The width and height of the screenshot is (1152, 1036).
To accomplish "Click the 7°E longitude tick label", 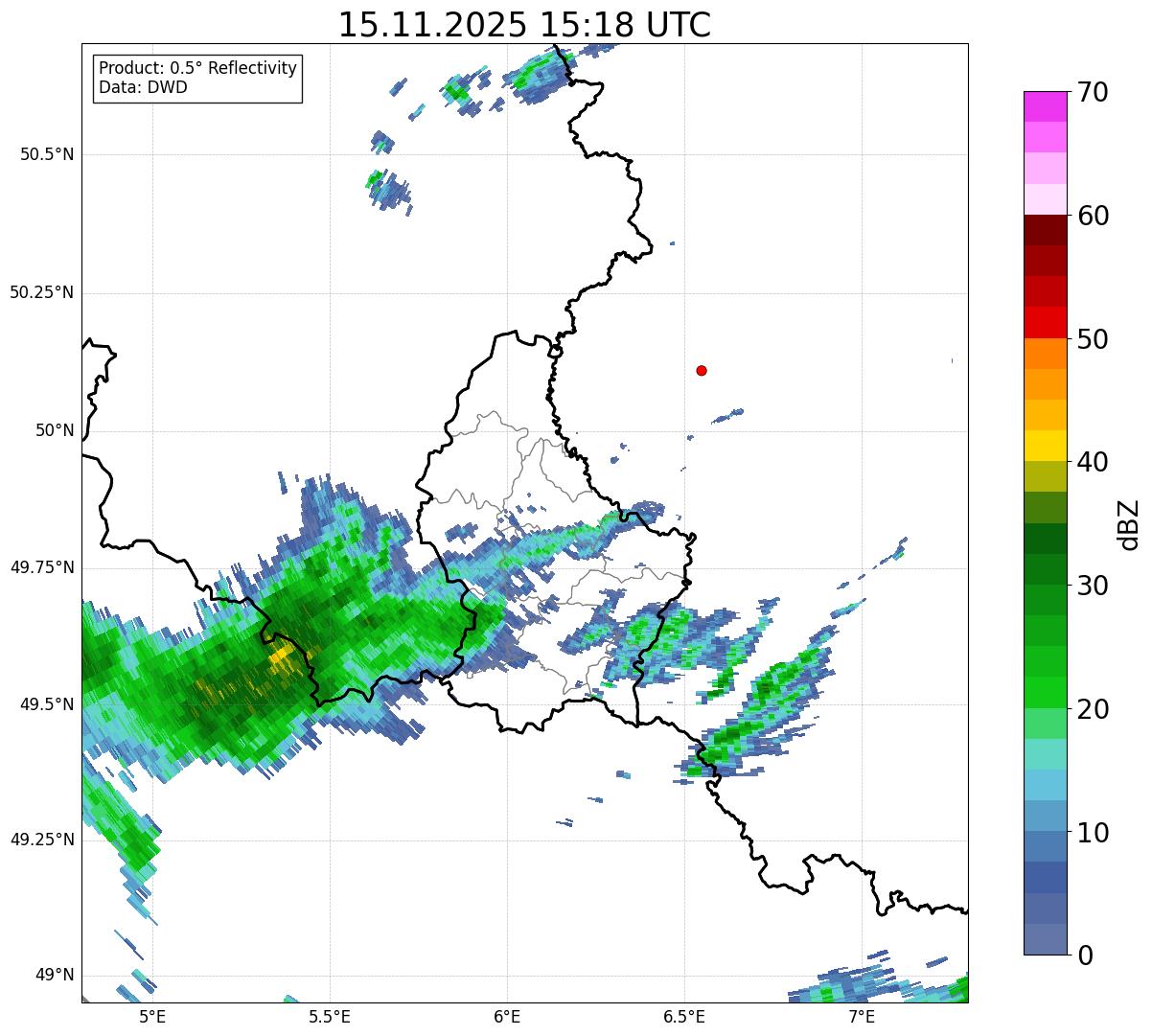I will [862, 1016].
